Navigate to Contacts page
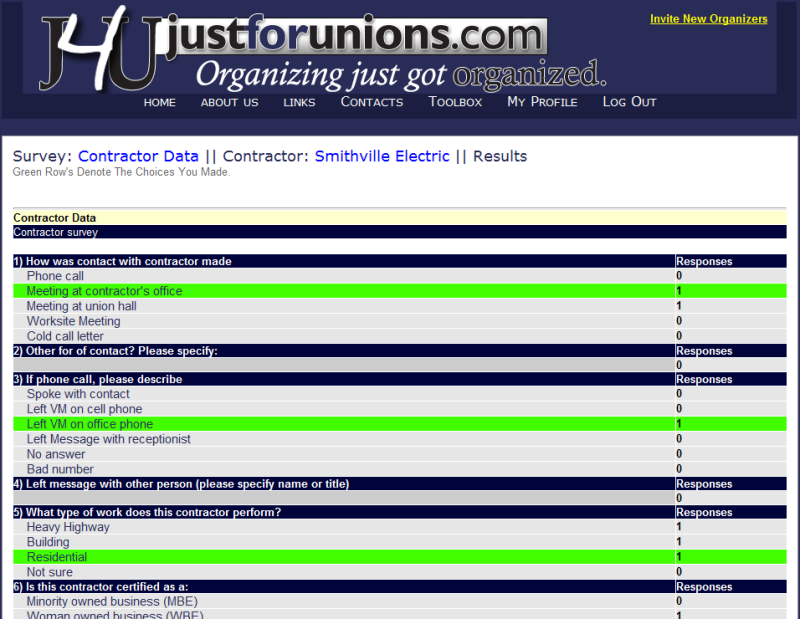800x619 pixels. tap(371, 102)
